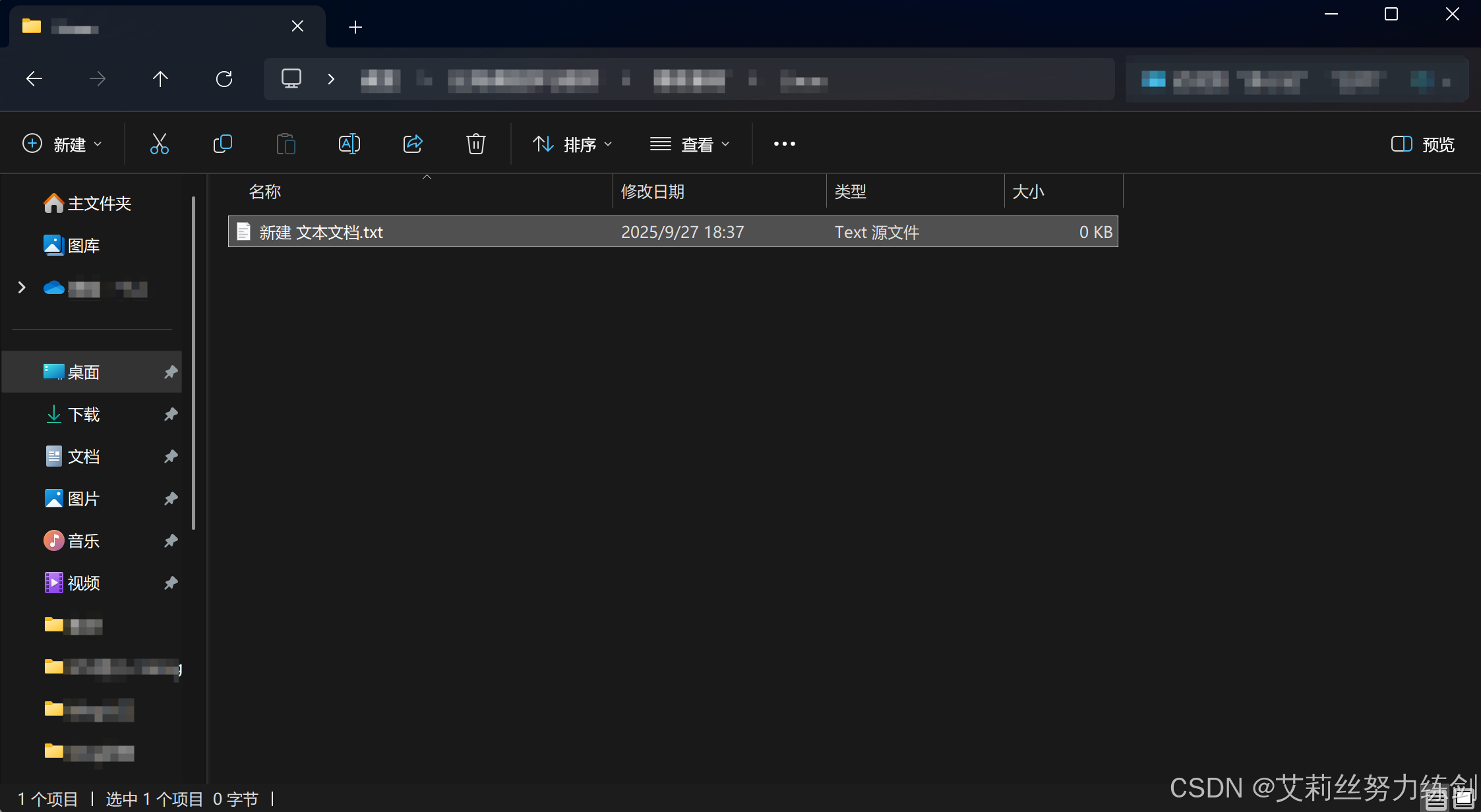The height and width of the screenshot is (812, 1481).
Task: Add a new tab with plus button
Action: [x=355, y=27]
